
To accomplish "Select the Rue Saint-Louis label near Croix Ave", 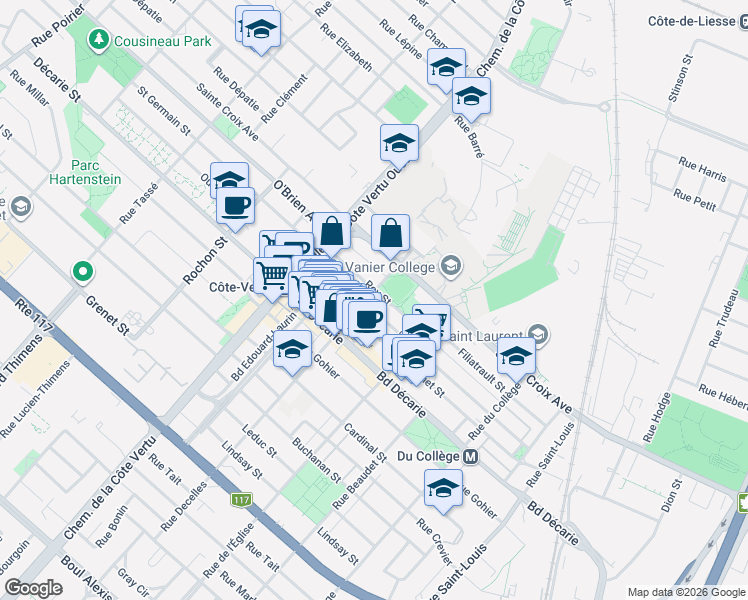I will click(x=551, y=455).
